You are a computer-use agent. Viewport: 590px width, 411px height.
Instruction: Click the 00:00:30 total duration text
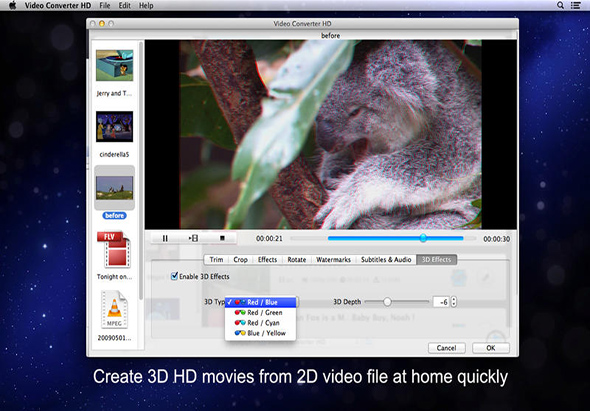[497, 239]
